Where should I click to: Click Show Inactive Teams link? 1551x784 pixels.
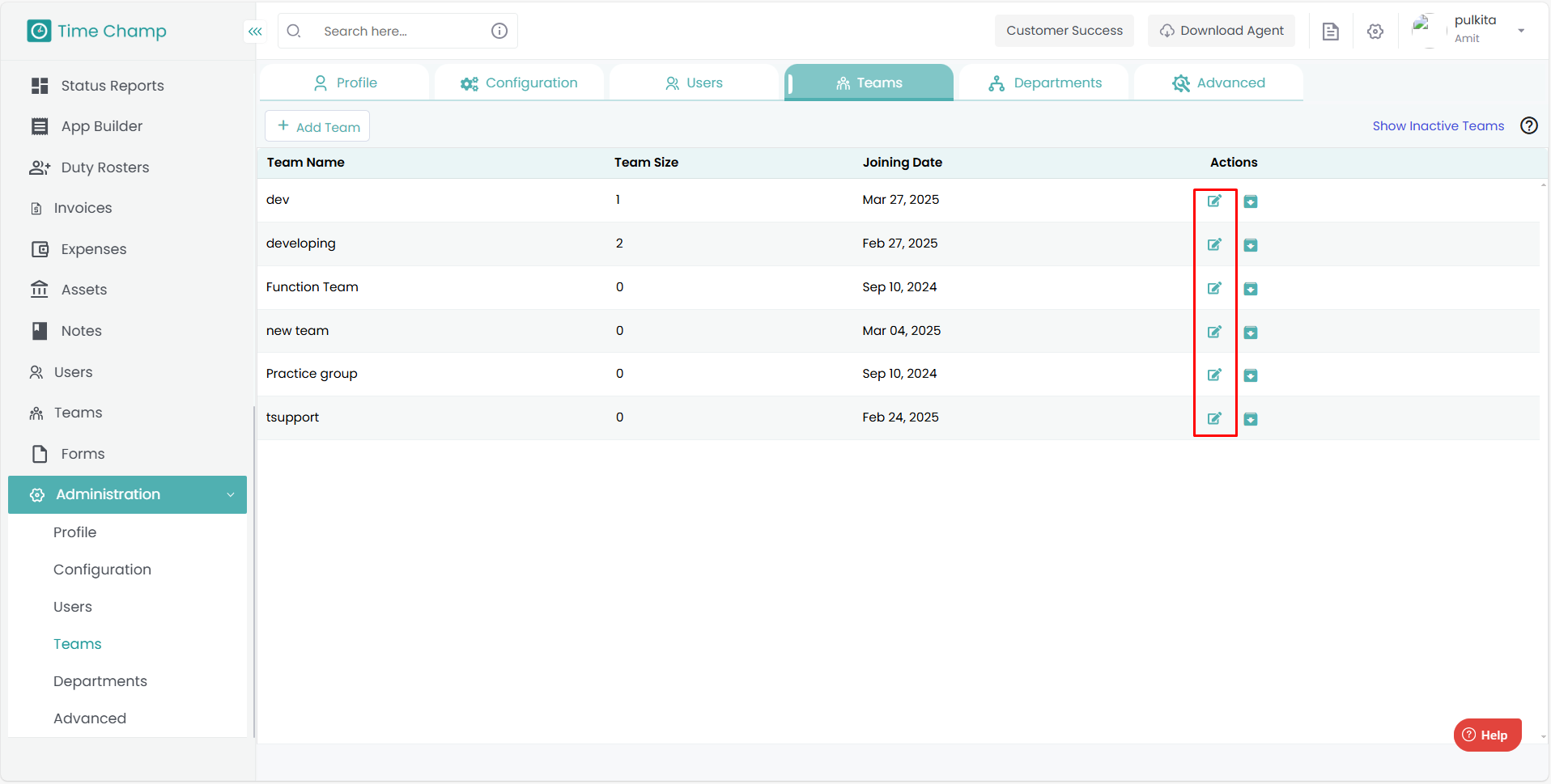(x=1438, y=125)
